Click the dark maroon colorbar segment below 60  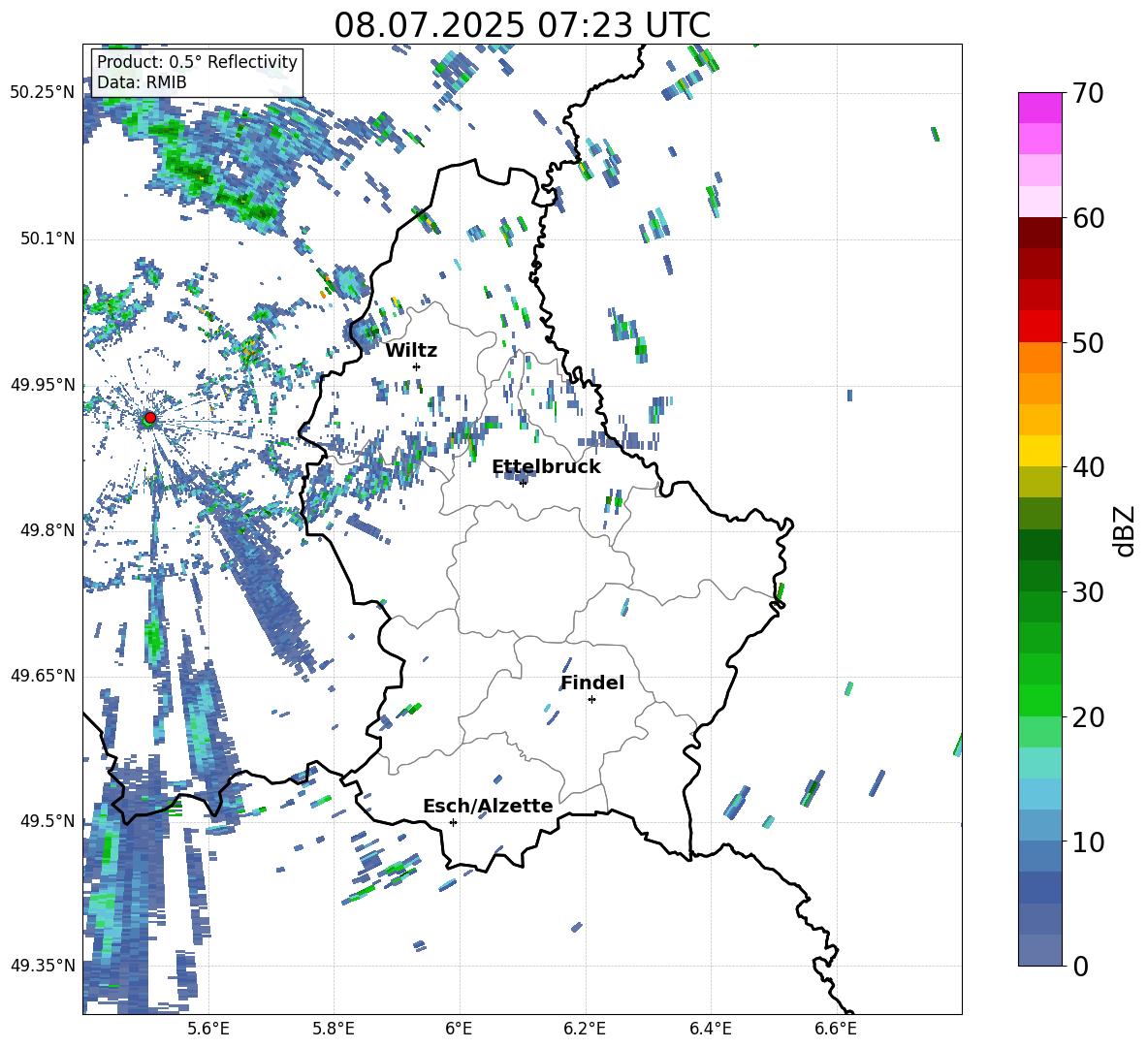1039,233
